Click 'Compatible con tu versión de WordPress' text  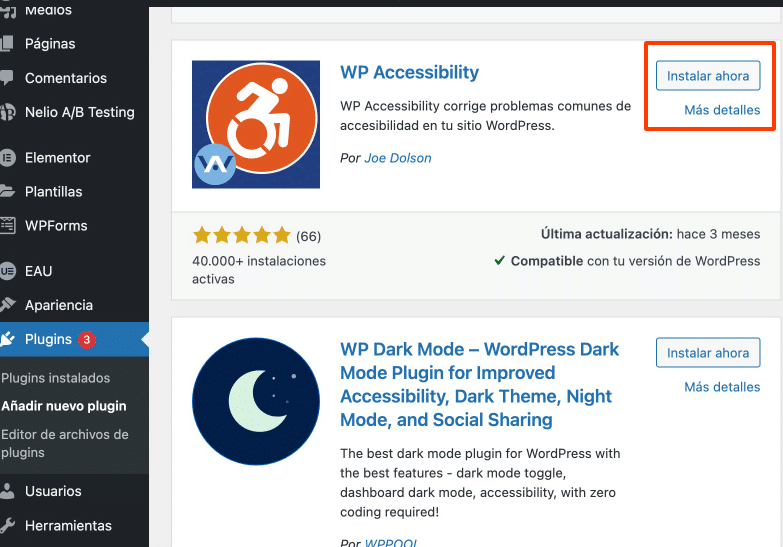635,261
